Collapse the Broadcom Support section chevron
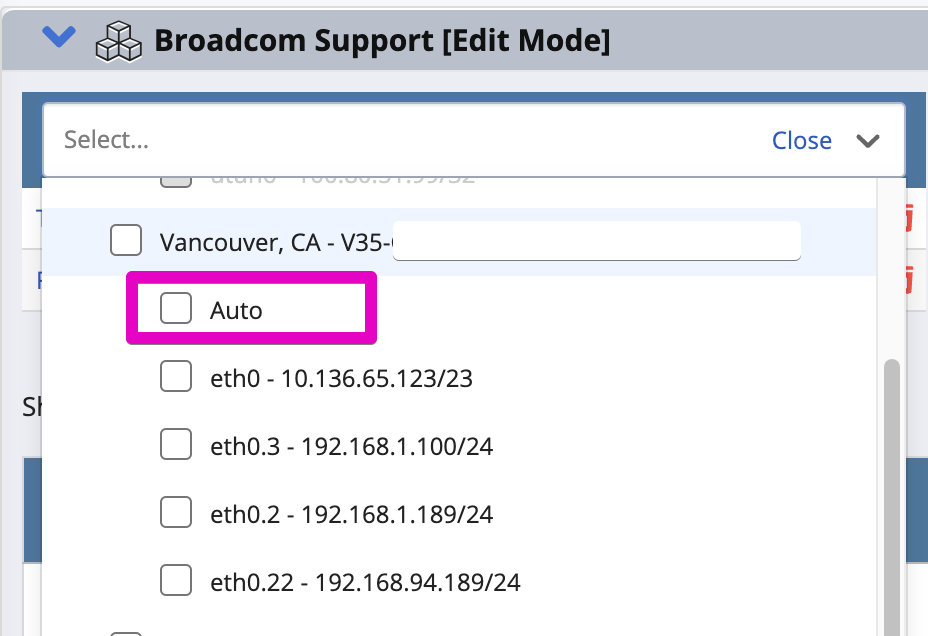This screenshot has height=636, width=928. pyautogui.click(x=59, y=38)
